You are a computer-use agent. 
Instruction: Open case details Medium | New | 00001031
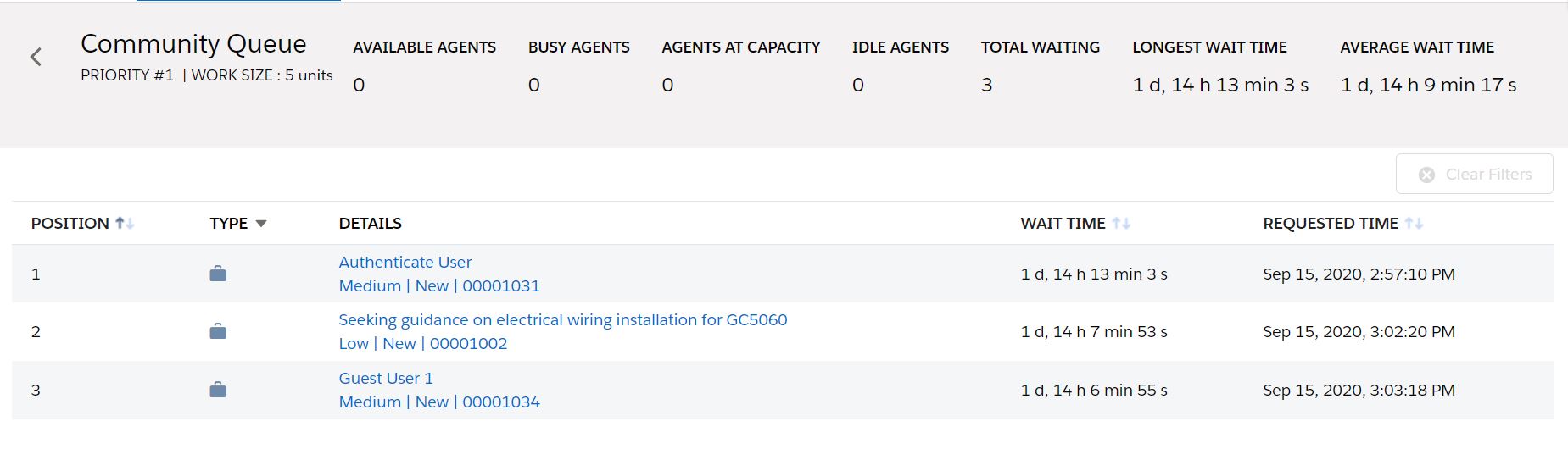[438, 286]
